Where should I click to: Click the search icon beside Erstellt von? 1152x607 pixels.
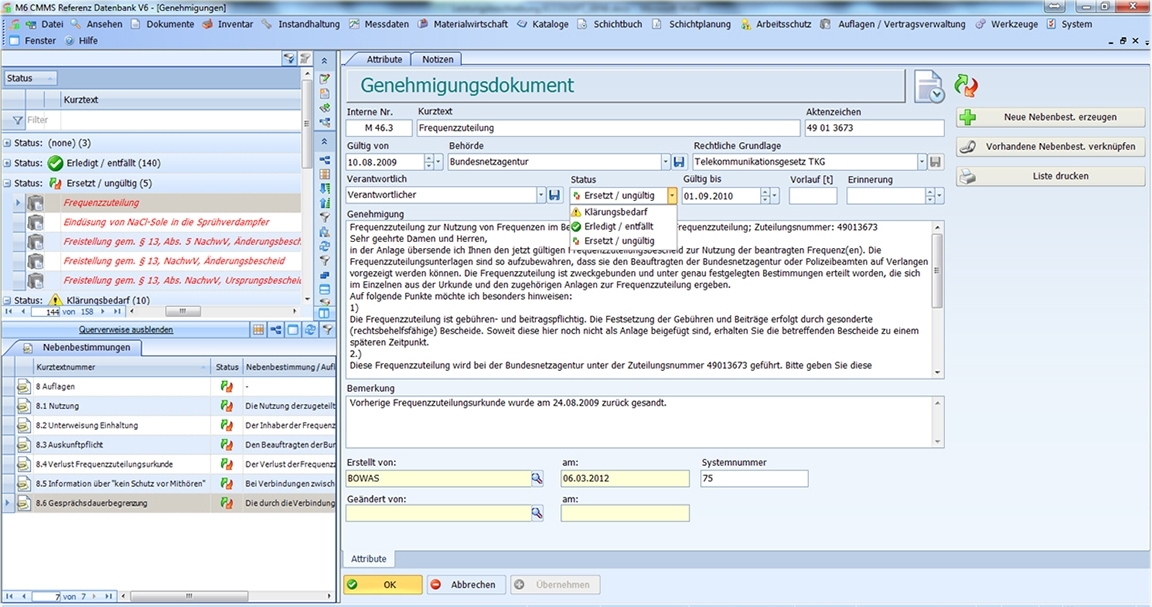pos(537,478)
